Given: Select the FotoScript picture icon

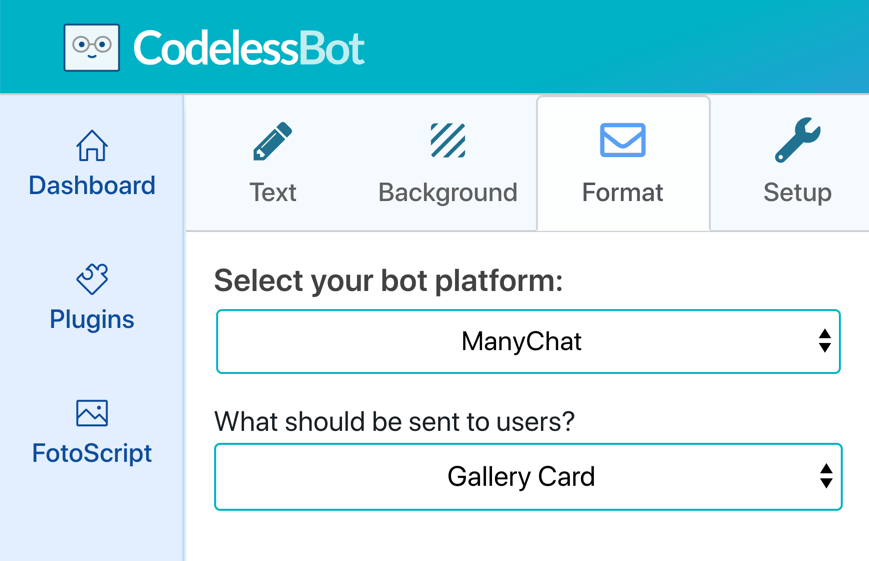Looking at the screenshot, I should pyautogui.click(x=92, y=413).
